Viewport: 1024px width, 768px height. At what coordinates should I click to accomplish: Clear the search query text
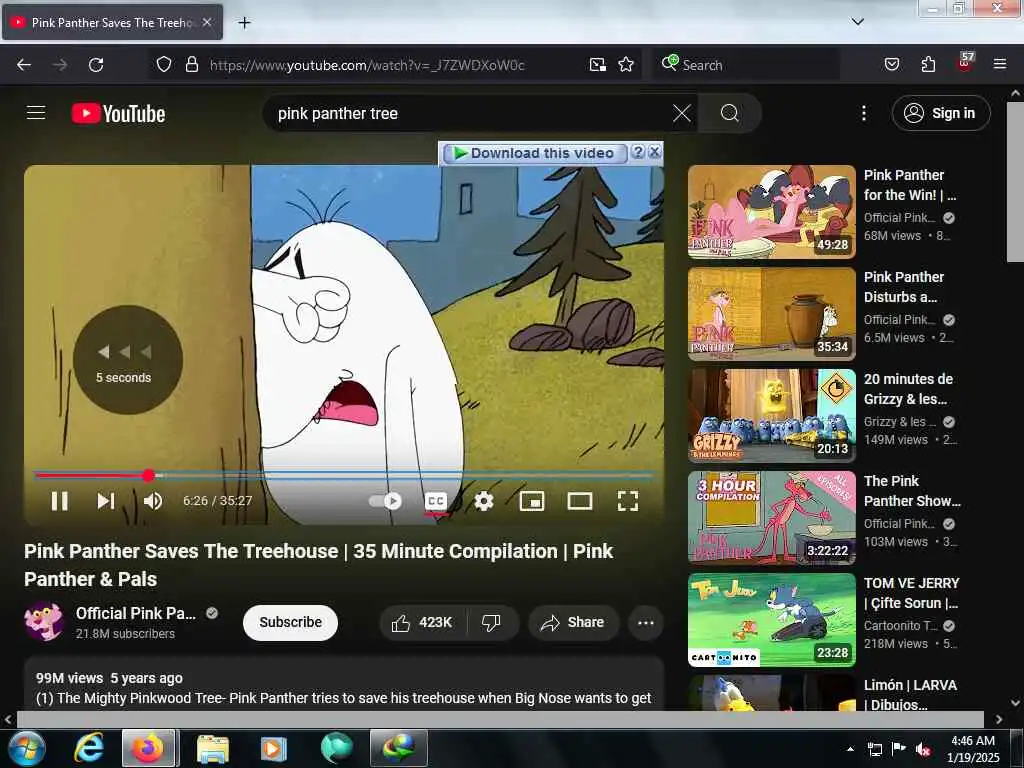tap(682, 114)
